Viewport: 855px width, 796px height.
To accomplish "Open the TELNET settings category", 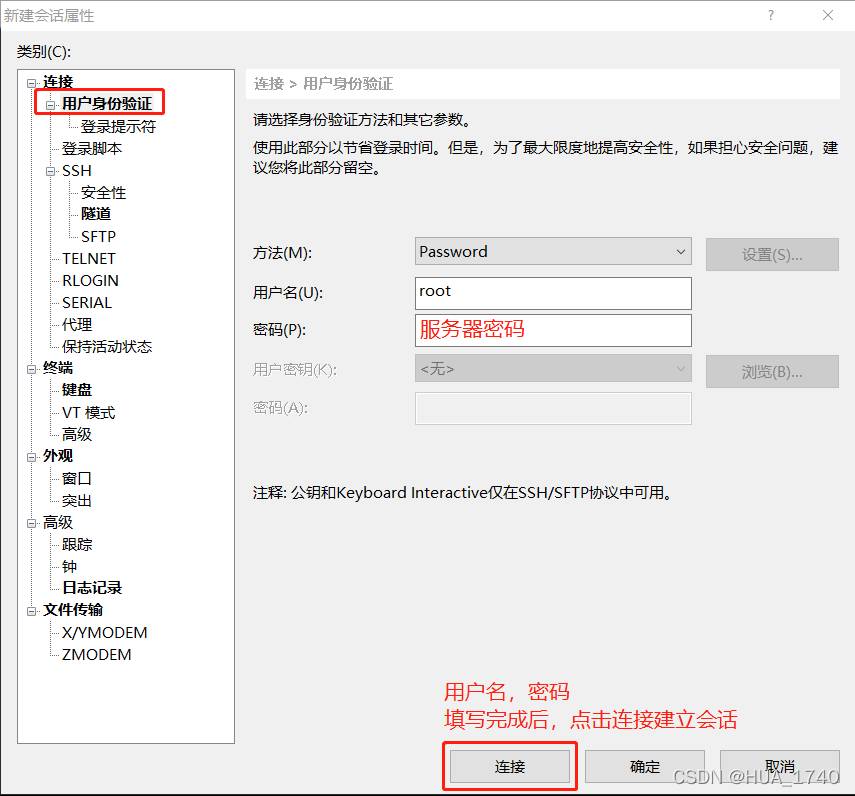I will (x=89, y=258).
